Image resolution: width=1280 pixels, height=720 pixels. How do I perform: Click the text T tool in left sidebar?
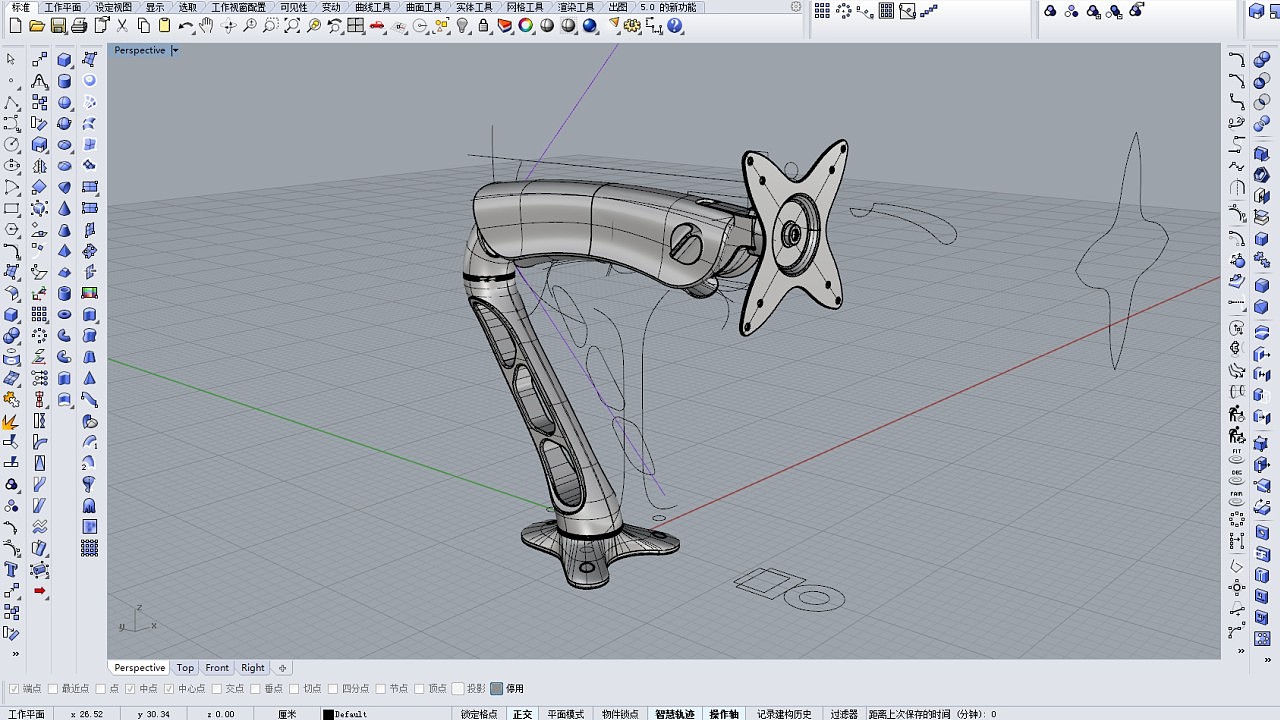[12, 570]
